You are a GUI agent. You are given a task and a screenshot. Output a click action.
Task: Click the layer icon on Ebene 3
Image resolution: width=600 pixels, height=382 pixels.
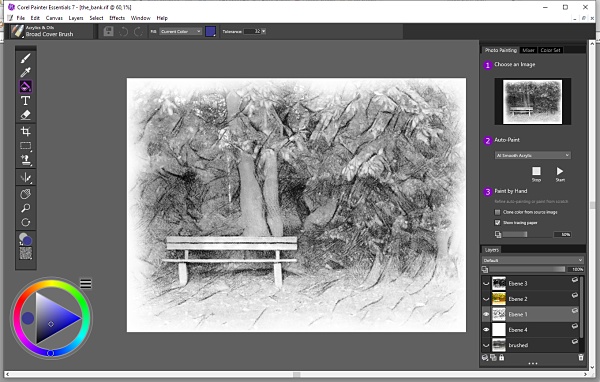pyautogui.click(x=575, y=280)
